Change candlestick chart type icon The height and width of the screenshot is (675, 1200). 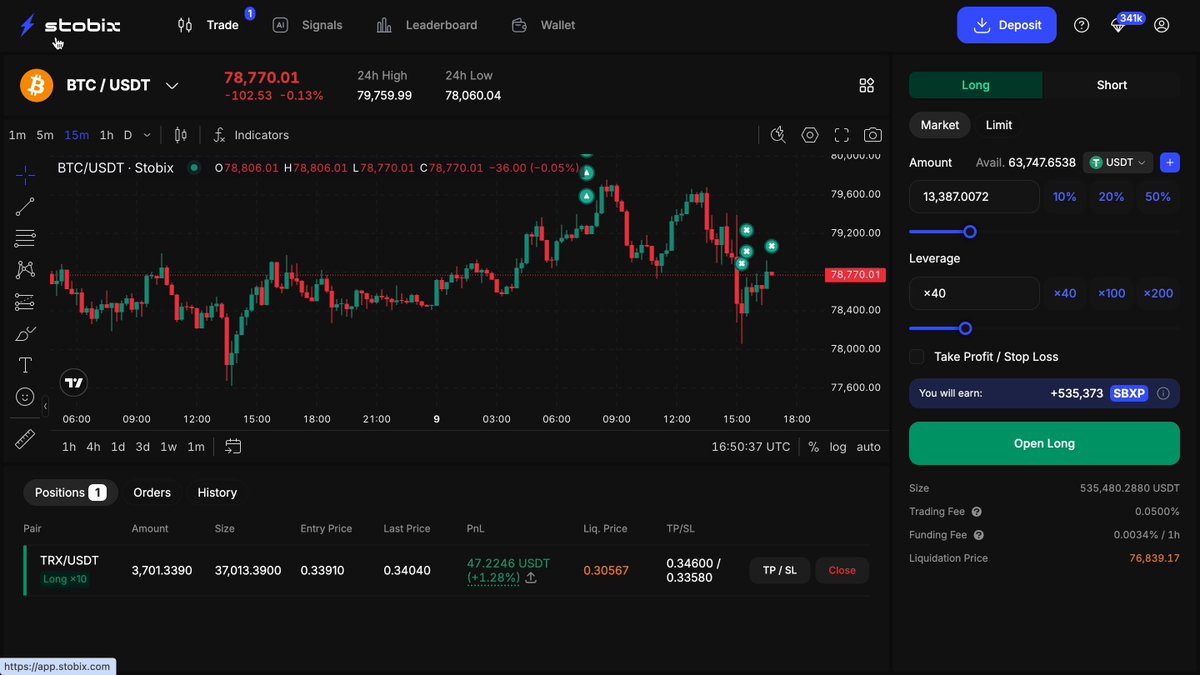180,135
